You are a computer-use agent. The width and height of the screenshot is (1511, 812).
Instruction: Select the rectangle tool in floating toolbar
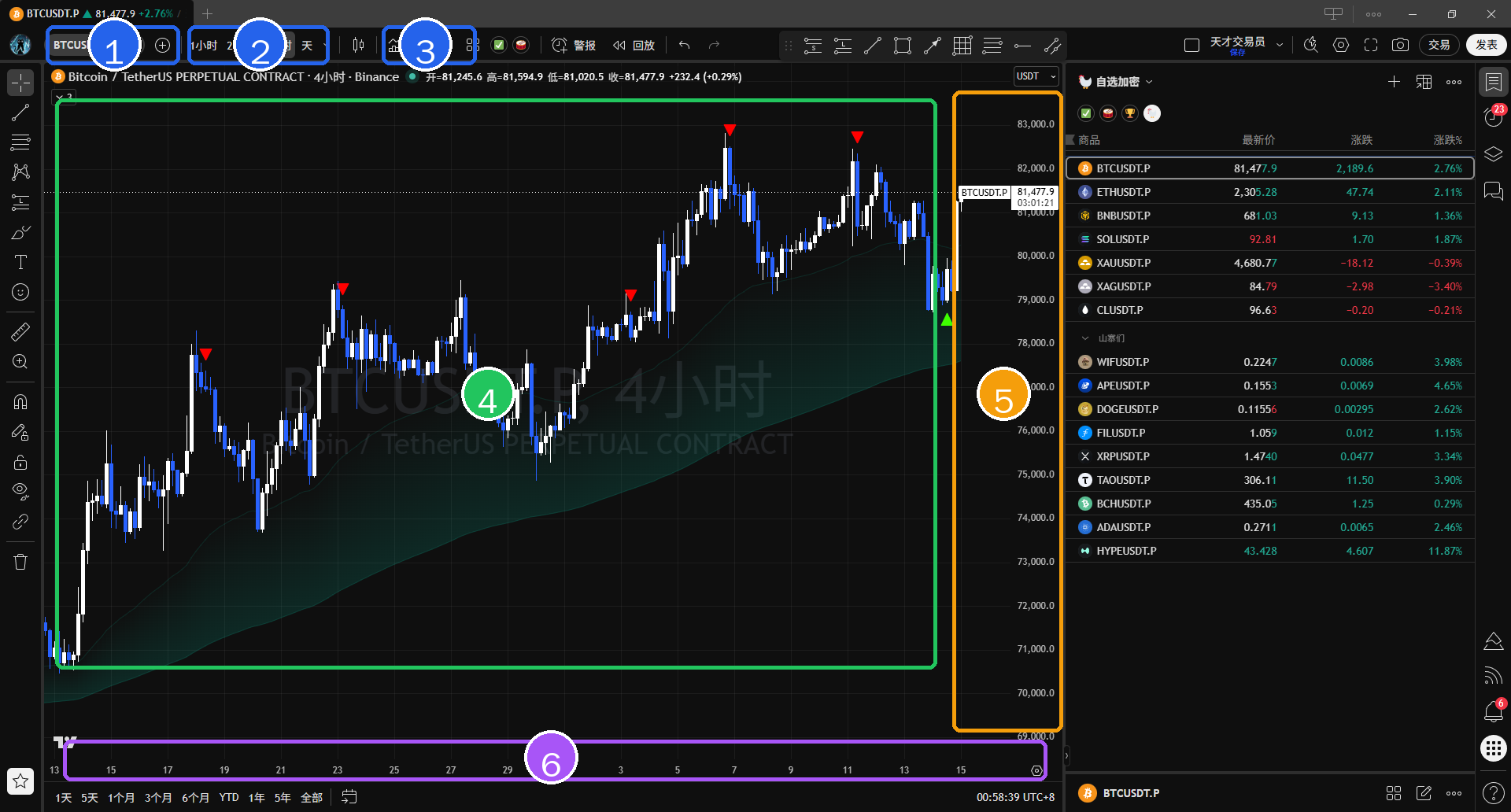coord(903,46)
